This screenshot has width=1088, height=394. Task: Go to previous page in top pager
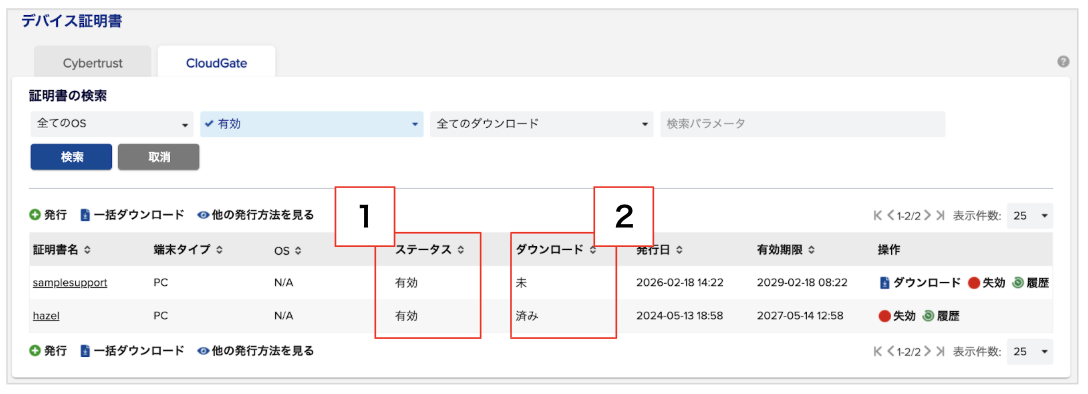(x=891, y=216)
